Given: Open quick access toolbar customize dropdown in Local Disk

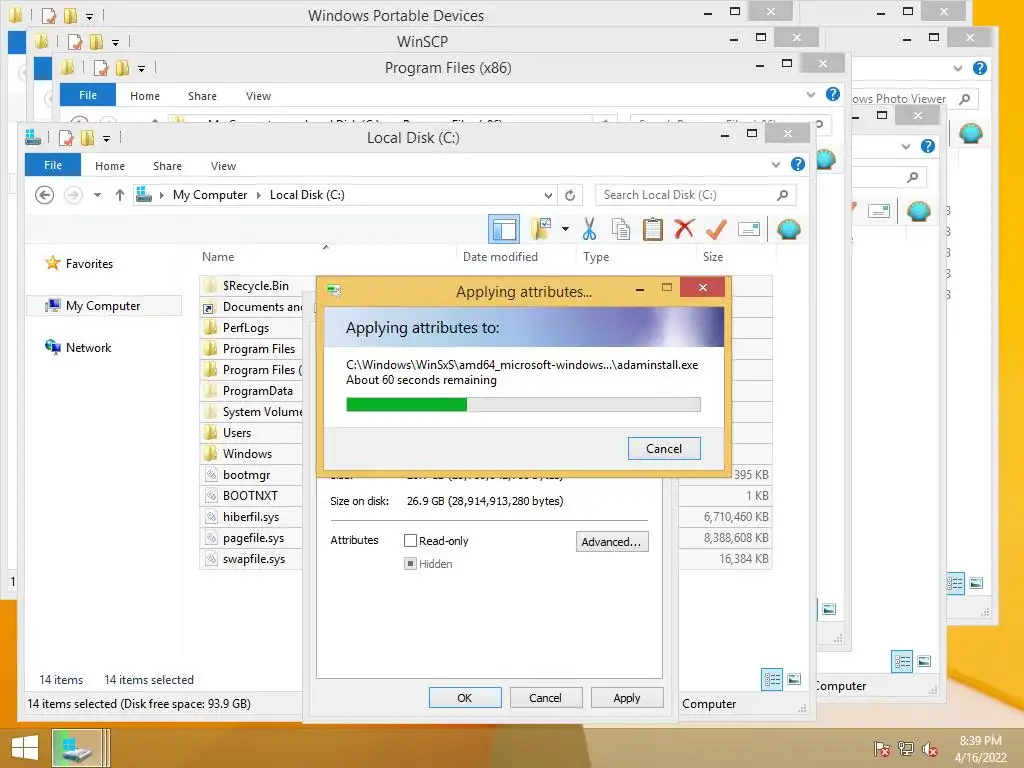Looking at the screenshot, I should [x=106, y=138].
